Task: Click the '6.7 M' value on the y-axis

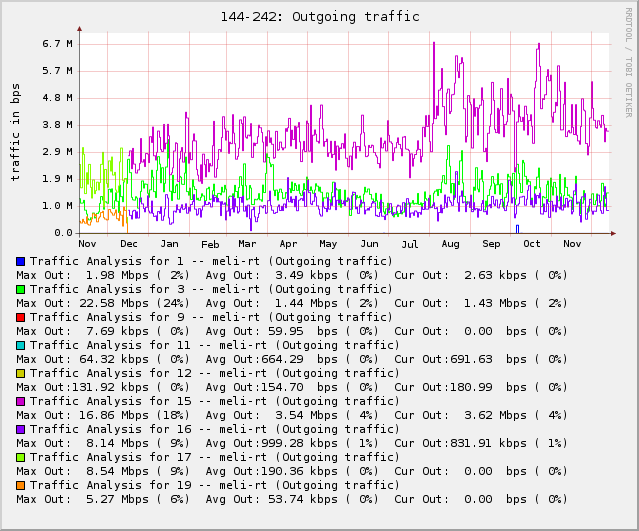Action: click(58, 44)
